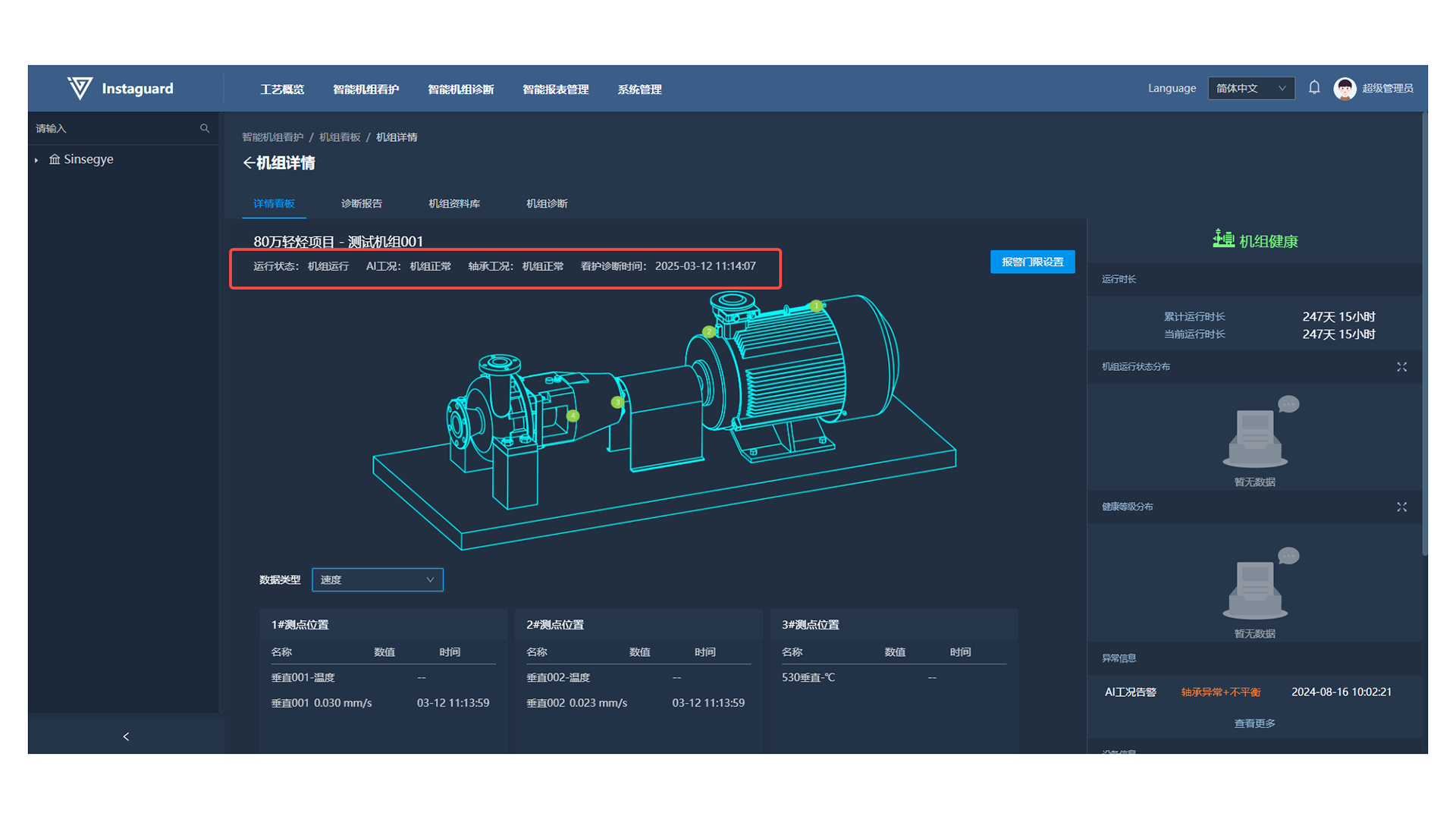The height and width of the screenshot is (819, 1456).
Task: Switch to the 详情看板 tab
Action: [x=275, y=203]
